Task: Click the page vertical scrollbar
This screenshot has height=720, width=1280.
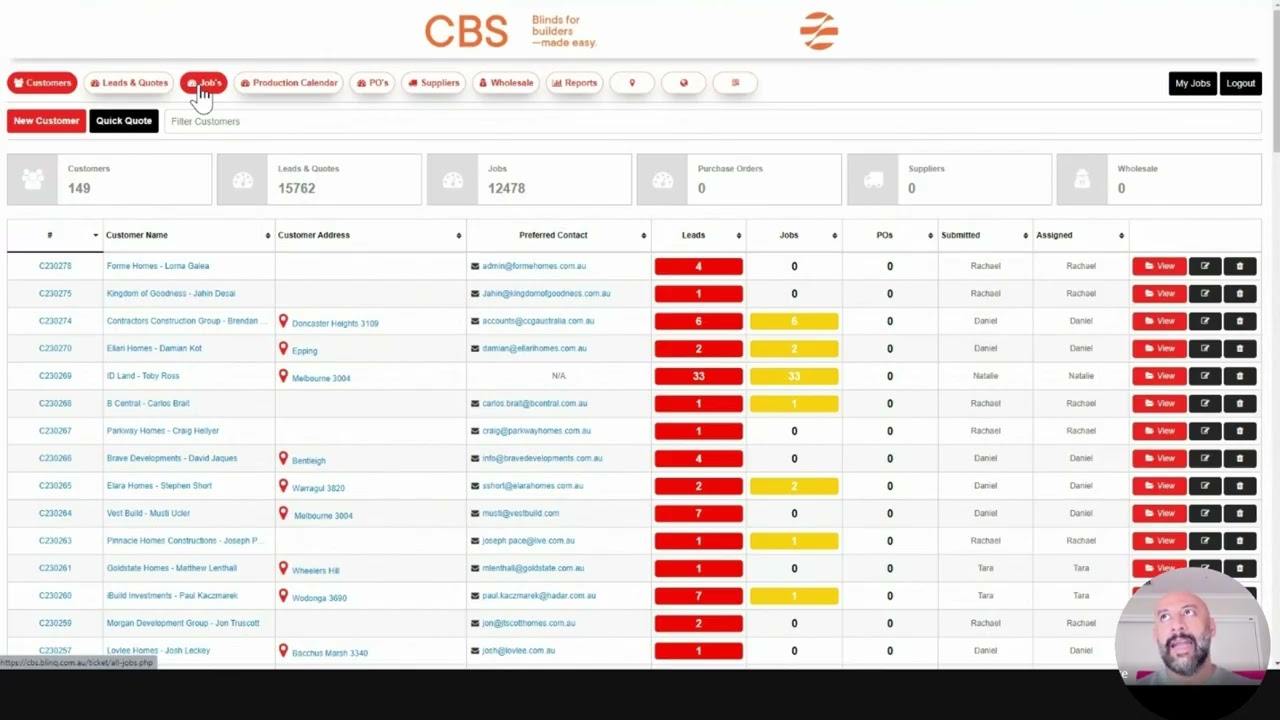Action: click(x=1274, y=82)
